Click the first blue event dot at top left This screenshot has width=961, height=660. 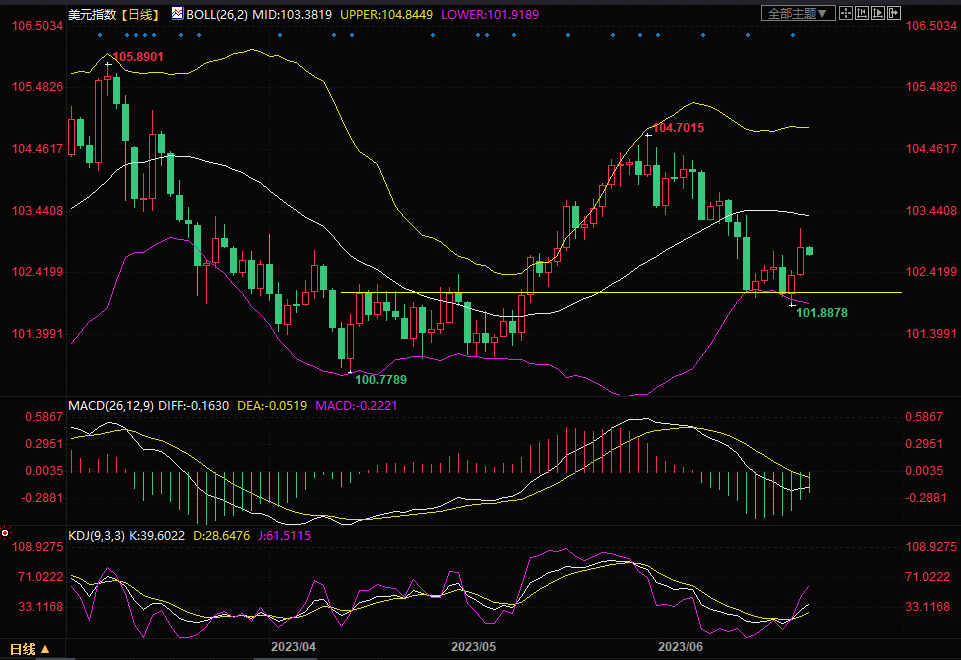tap(100, 35)
